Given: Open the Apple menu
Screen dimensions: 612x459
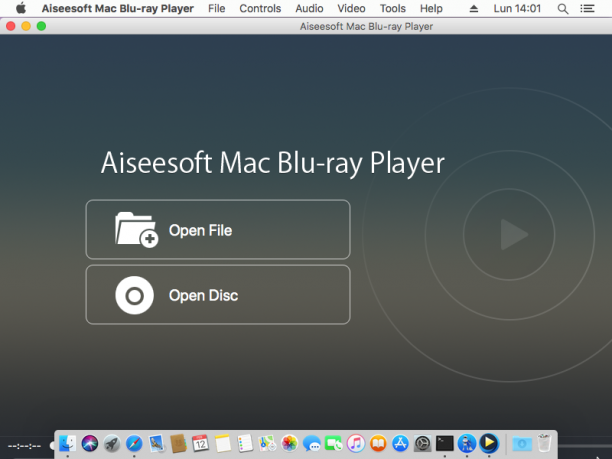Looking at the screenshot, I should (21, 8).
